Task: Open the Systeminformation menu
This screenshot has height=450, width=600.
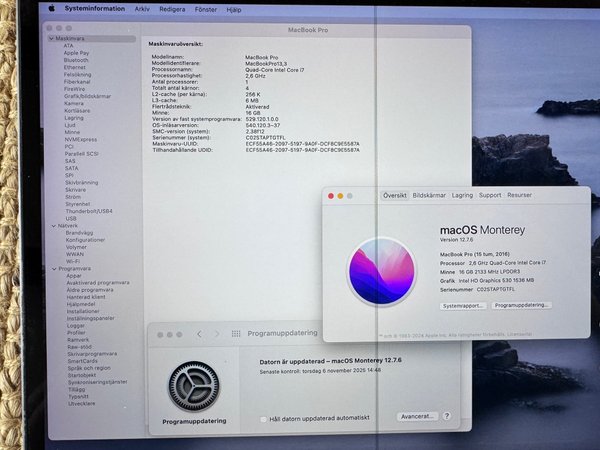Action: tap(95, 8)
